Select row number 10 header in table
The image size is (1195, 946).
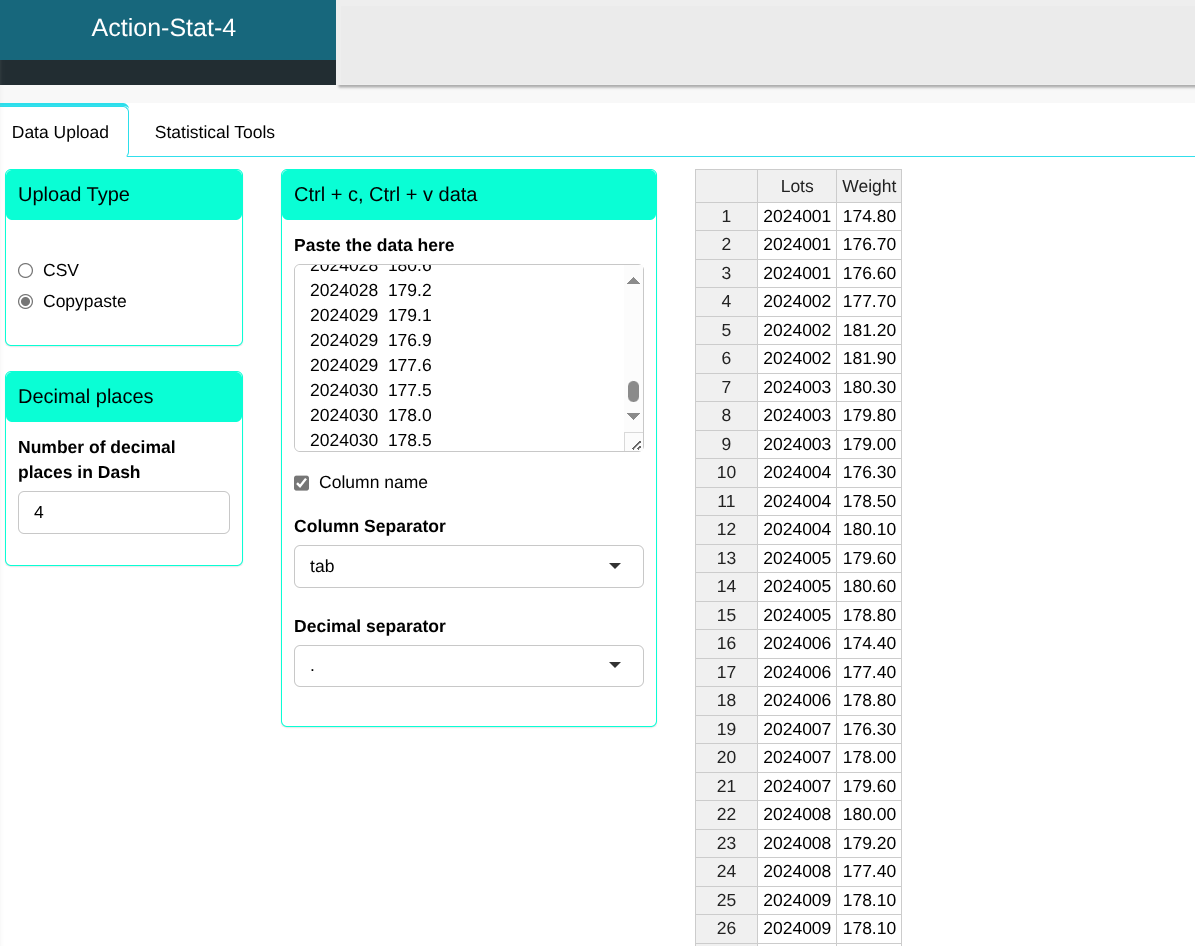coord(726,472)
